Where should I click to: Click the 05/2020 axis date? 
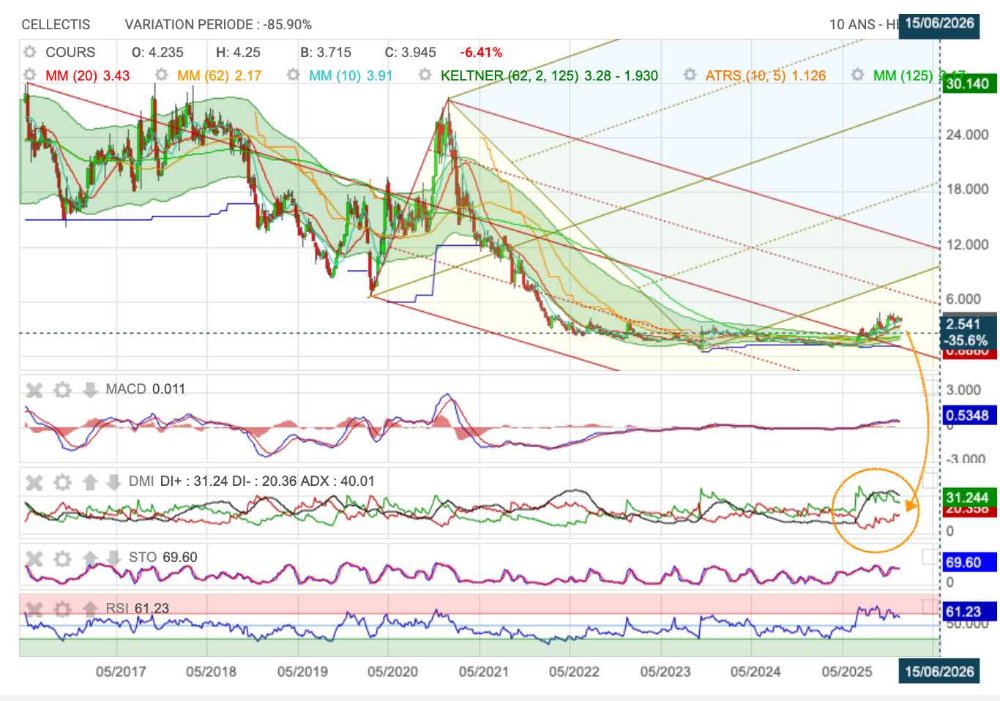click(x=393, y=671)
